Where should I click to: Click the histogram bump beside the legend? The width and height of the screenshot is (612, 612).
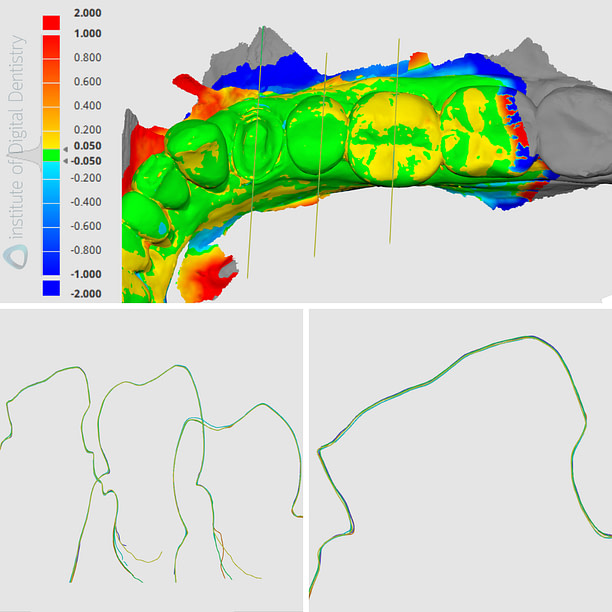click(32, 153)
